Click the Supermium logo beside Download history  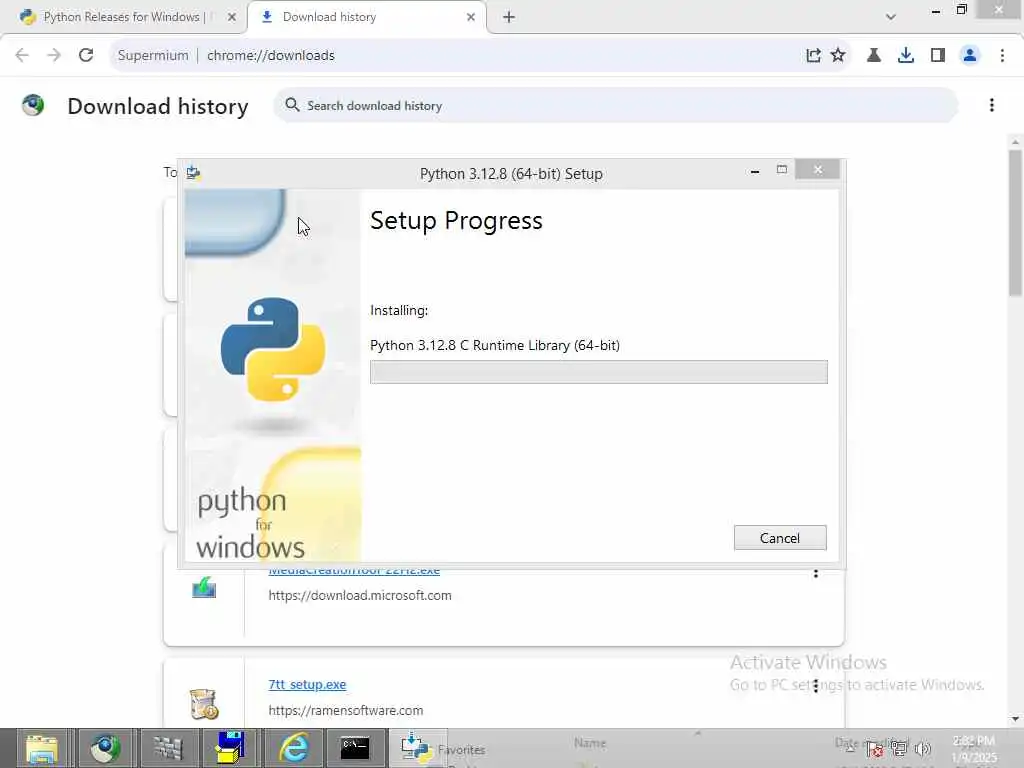pyautogui.click(x=33, y=105)
